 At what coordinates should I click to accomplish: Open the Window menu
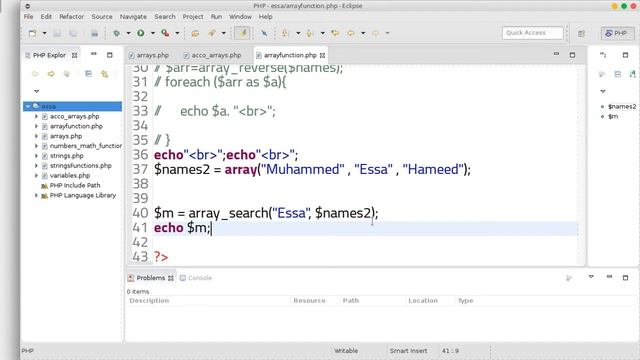pyautogui.click(x=240, y=17)
